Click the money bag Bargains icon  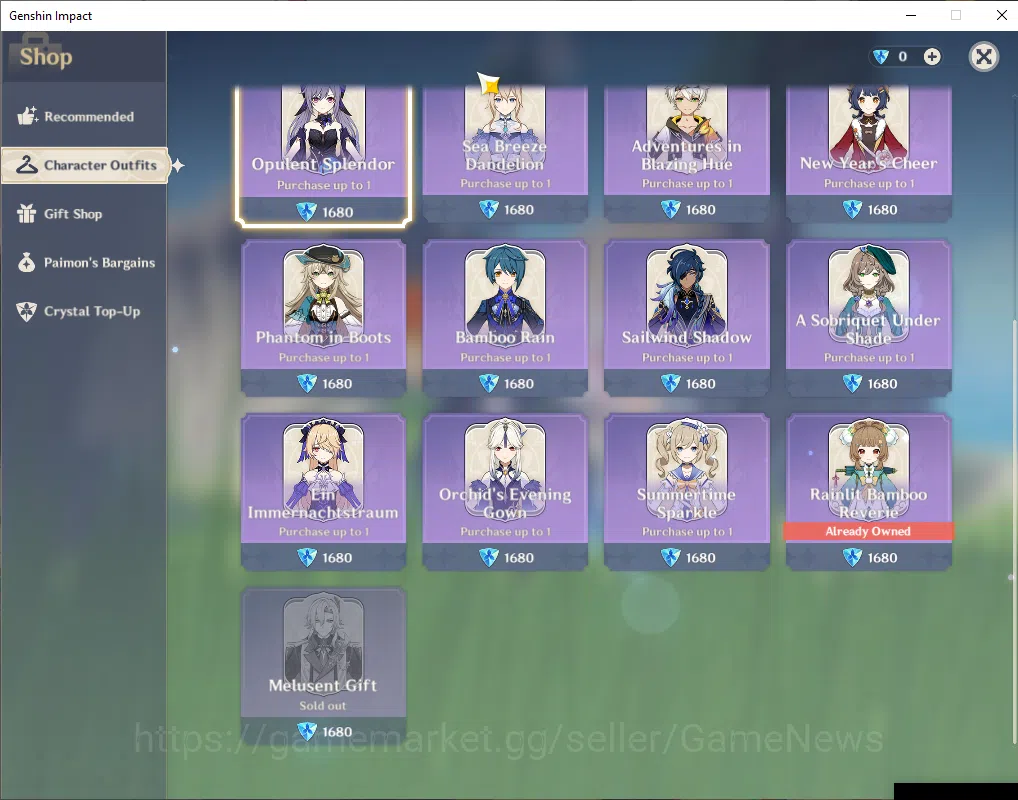pos(27,262)
